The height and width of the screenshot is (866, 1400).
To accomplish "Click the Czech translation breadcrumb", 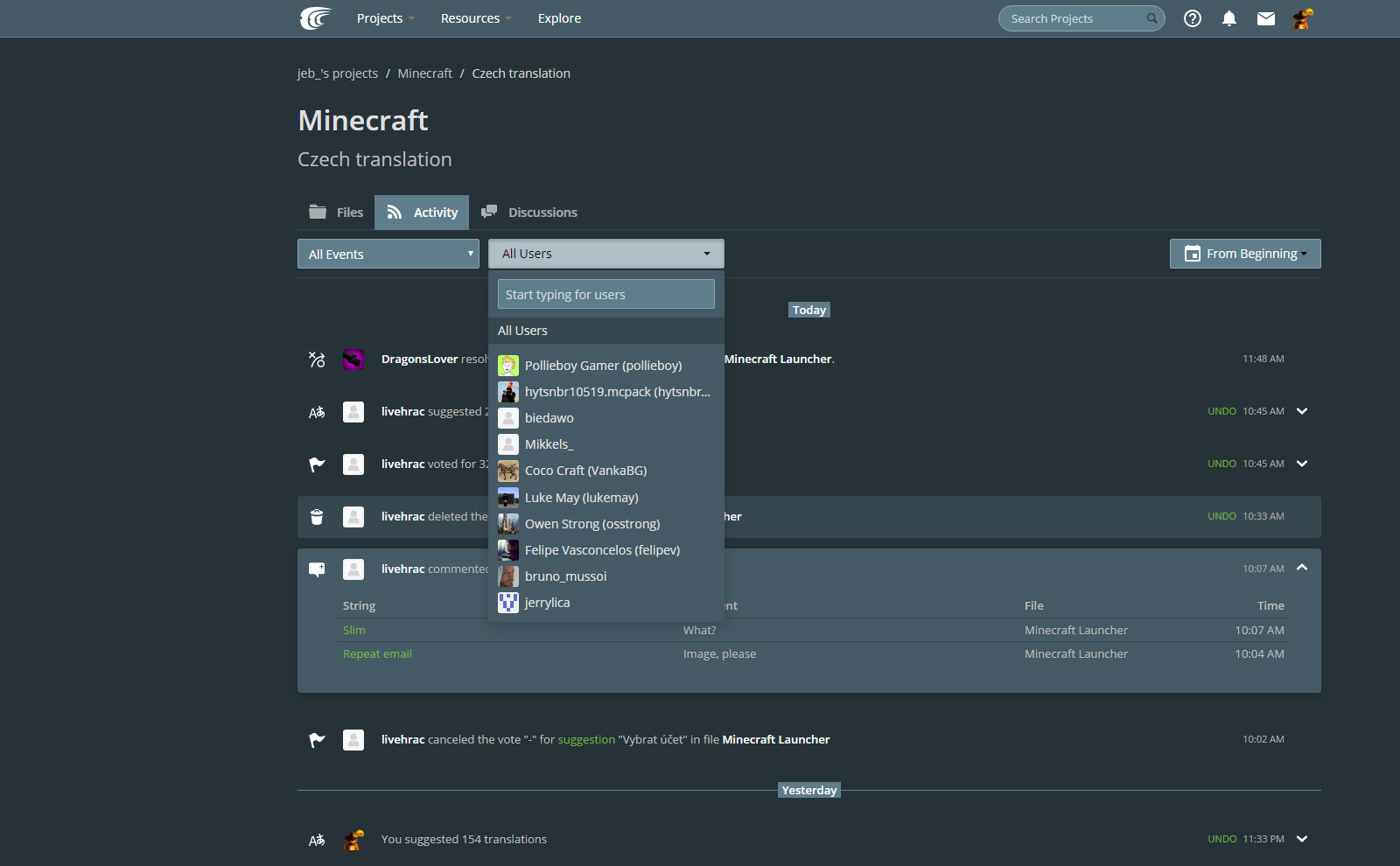I will coord(521,73).
